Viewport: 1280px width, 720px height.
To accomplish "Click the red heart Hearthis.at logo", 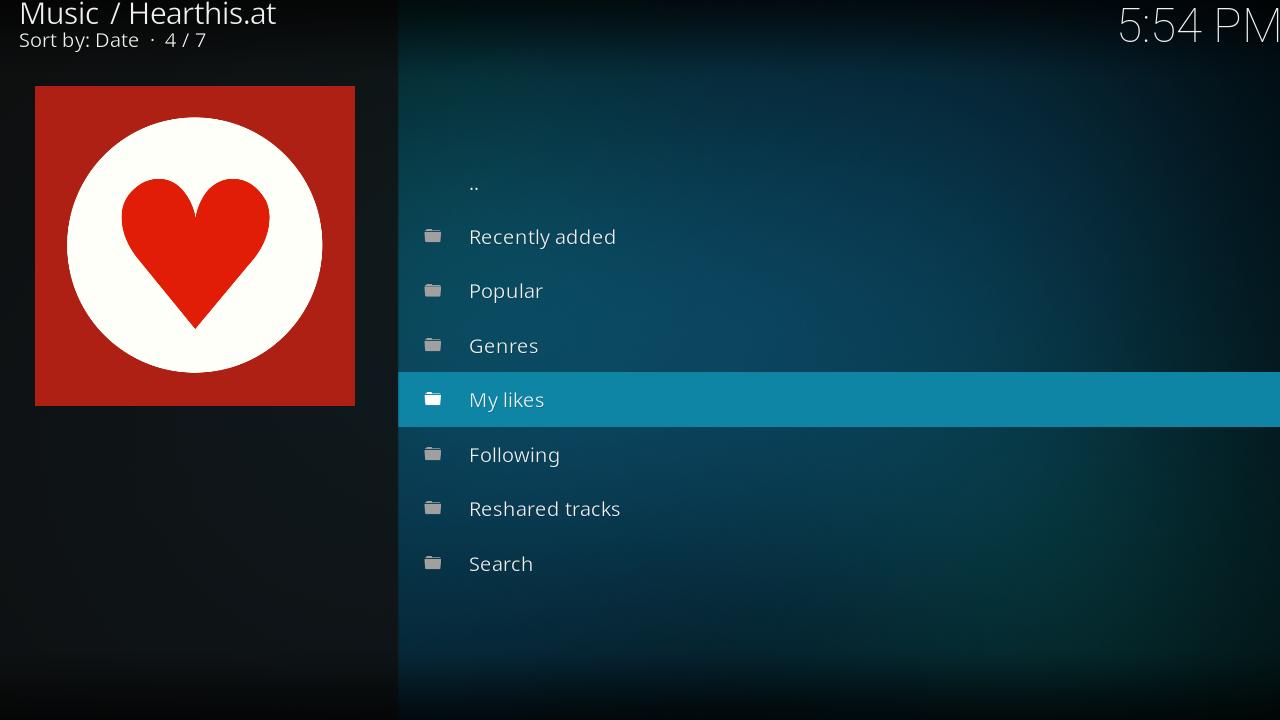I will 195,246.
